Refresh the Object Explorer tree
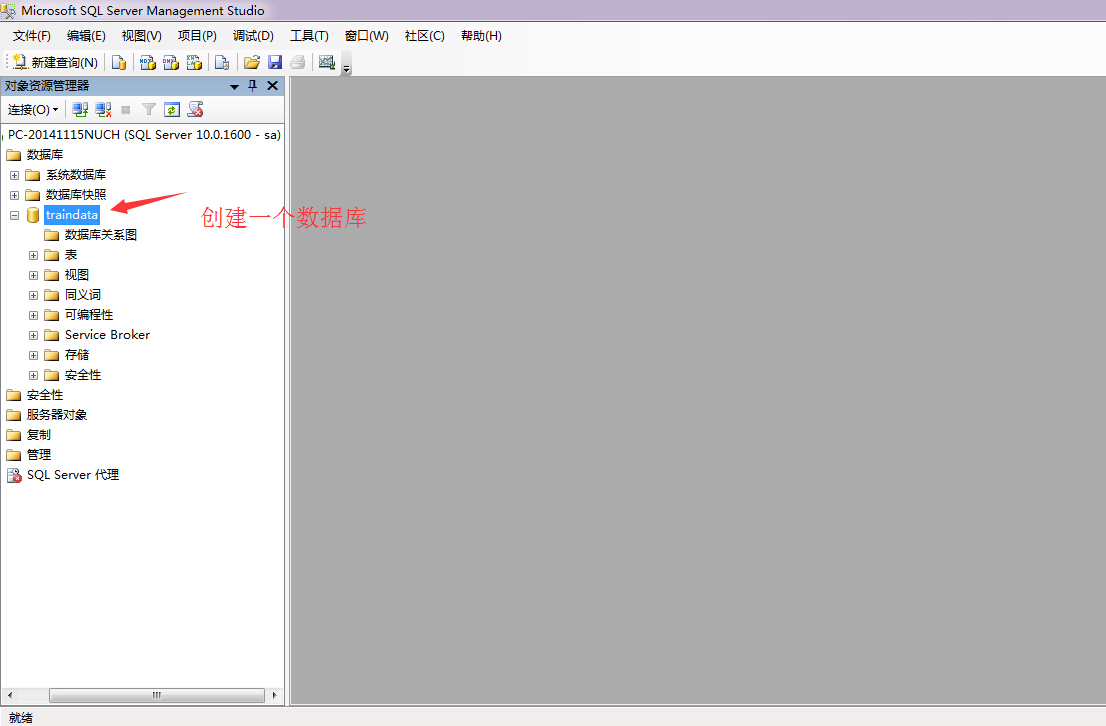1106x726 pixels. tap(172, 109)
